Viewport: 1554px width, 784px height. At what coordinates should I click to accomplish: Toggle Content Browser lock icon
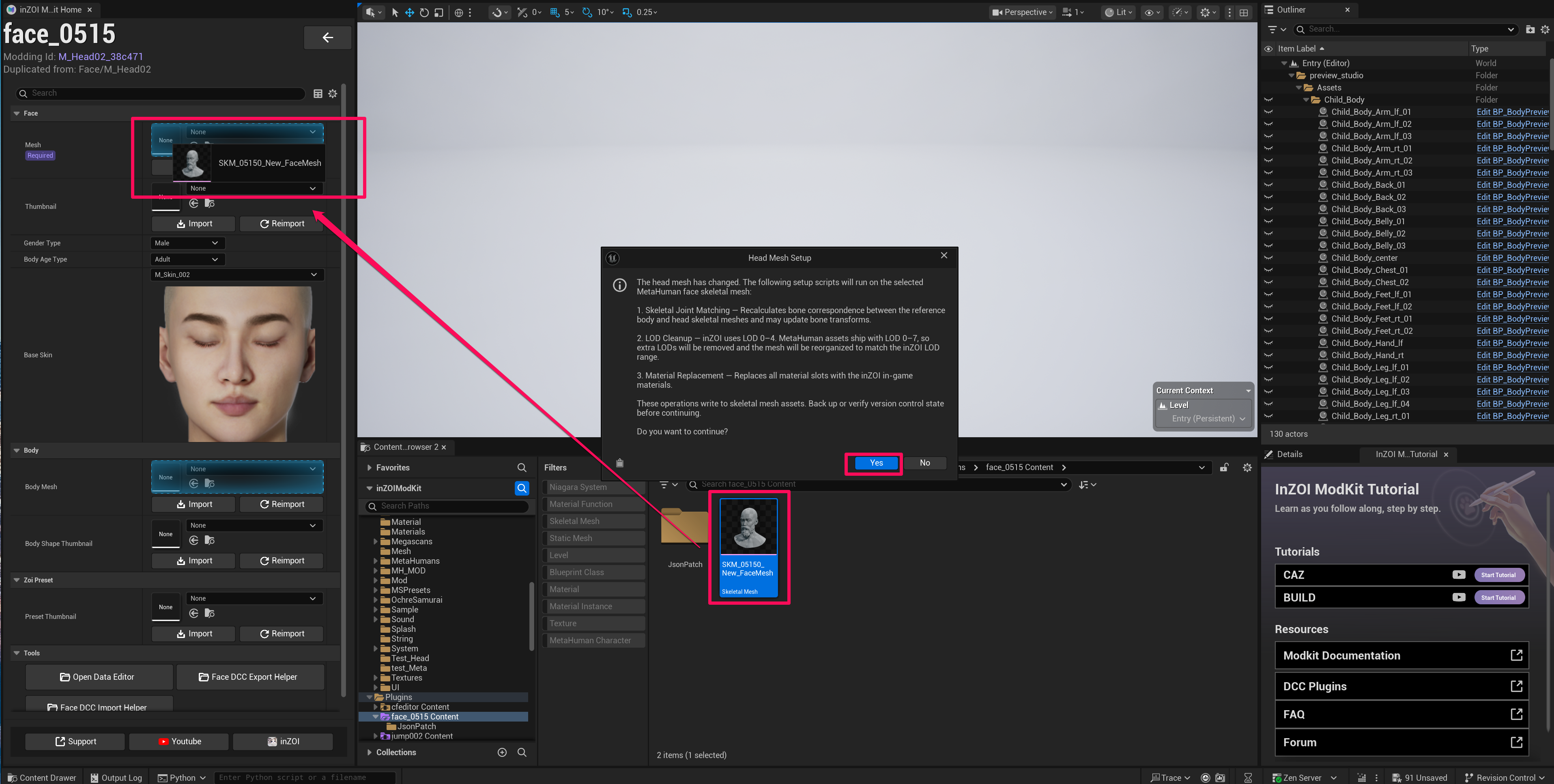click(1224, 467)
